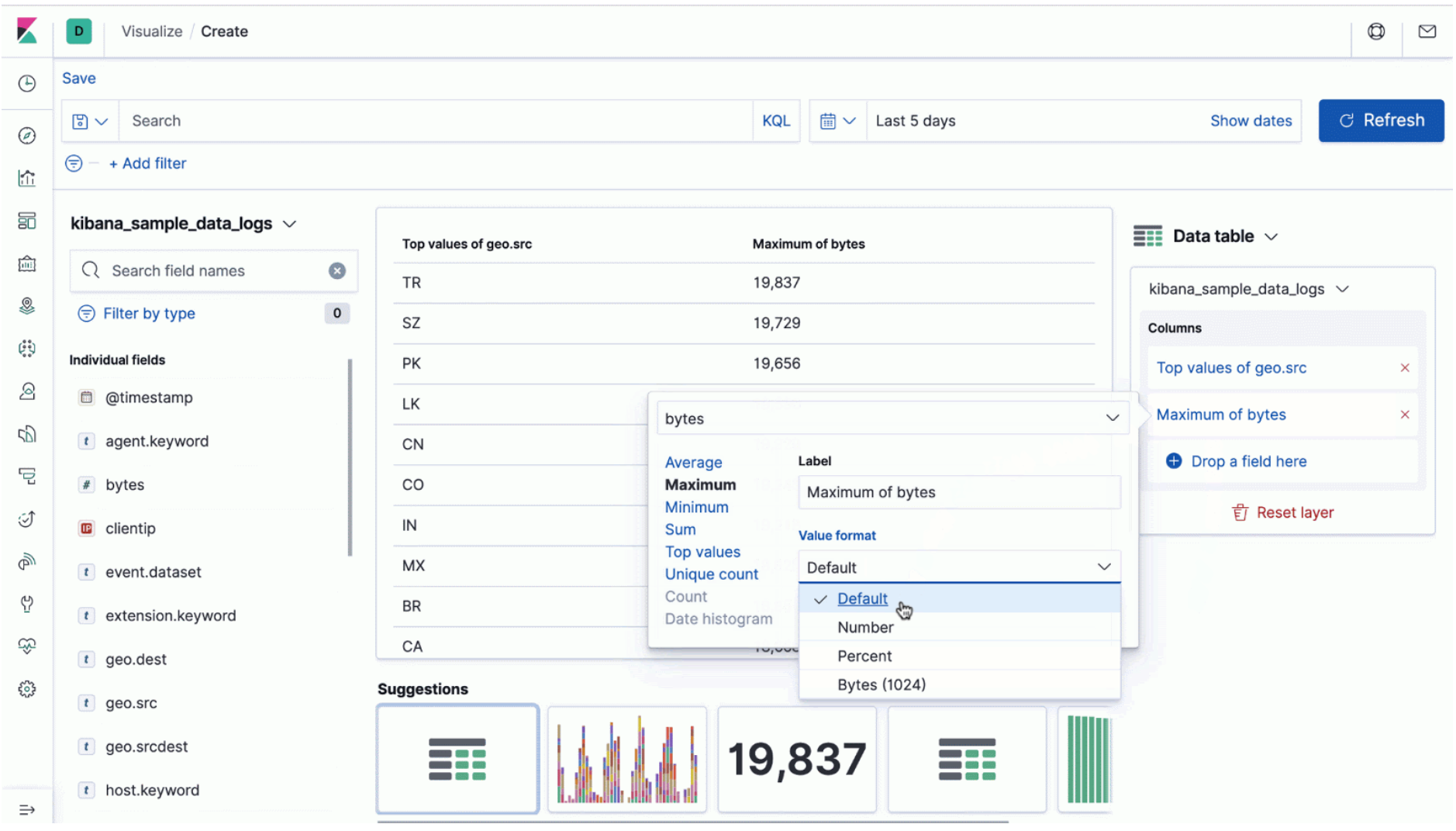This screenshot has width=1456, height=831.
Task: Click the Refresh button
Action: (x=1381, y=121)
